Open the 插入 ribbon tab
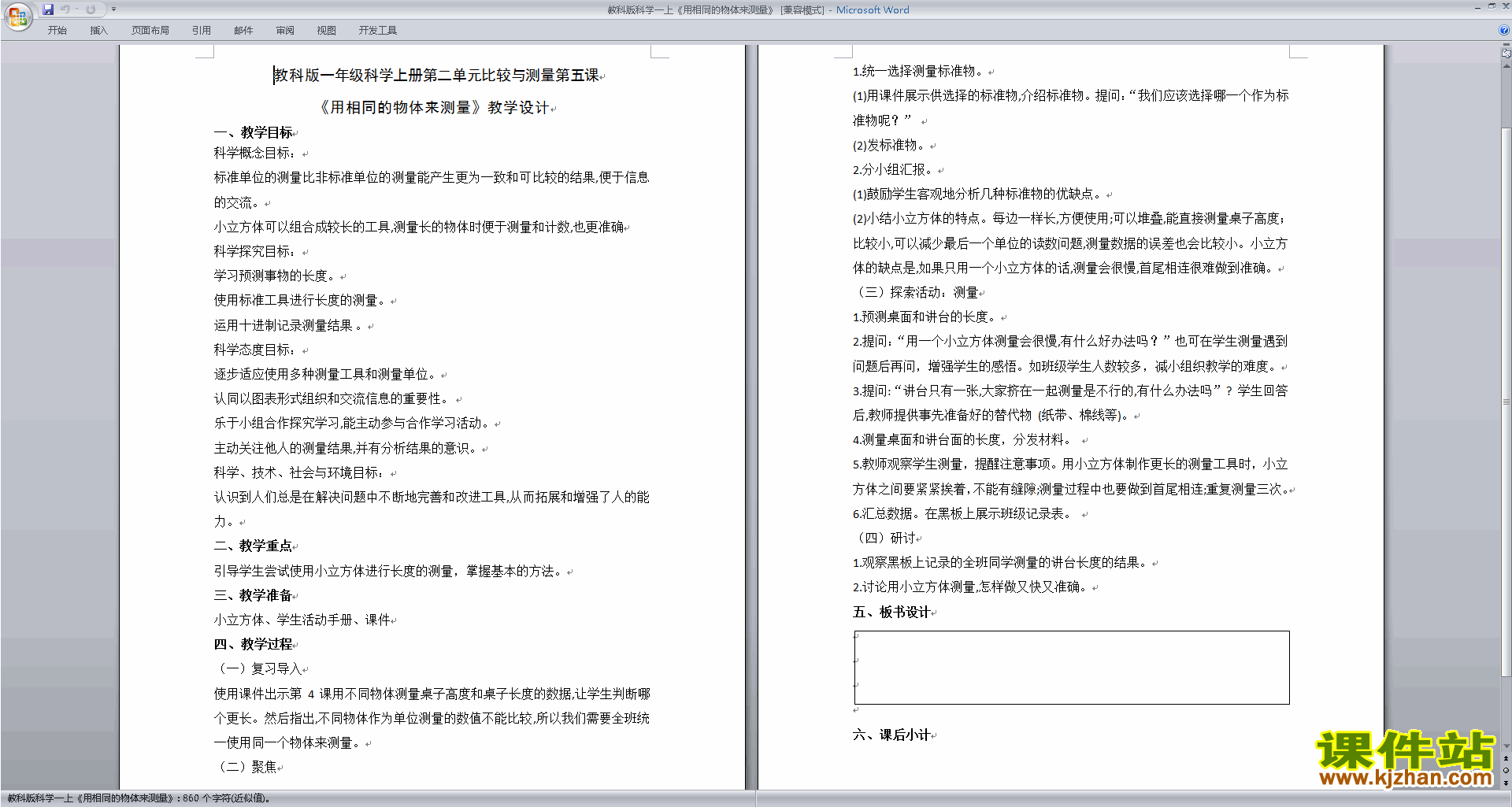Viewport: 1512px width, 807px height. 98,31
